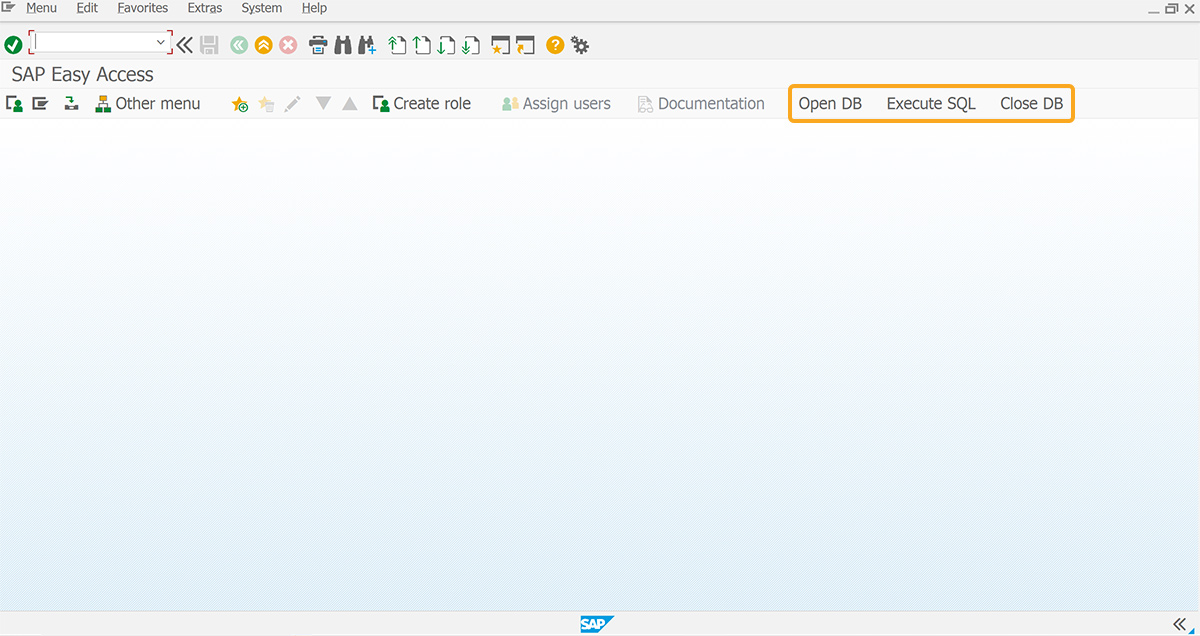
Task: Open the Edit menu
Action: [x=87, y=8]
